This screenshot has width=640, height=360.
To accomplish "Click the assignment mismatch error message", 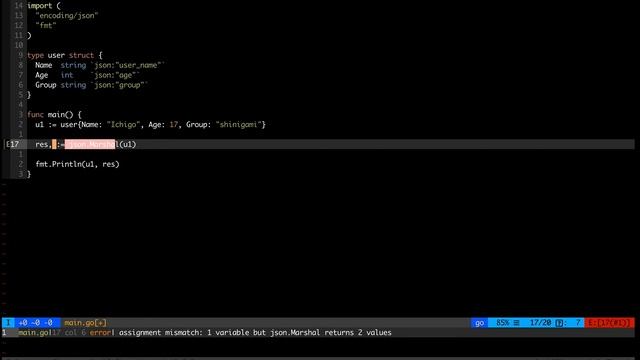I will click(255, 333).
